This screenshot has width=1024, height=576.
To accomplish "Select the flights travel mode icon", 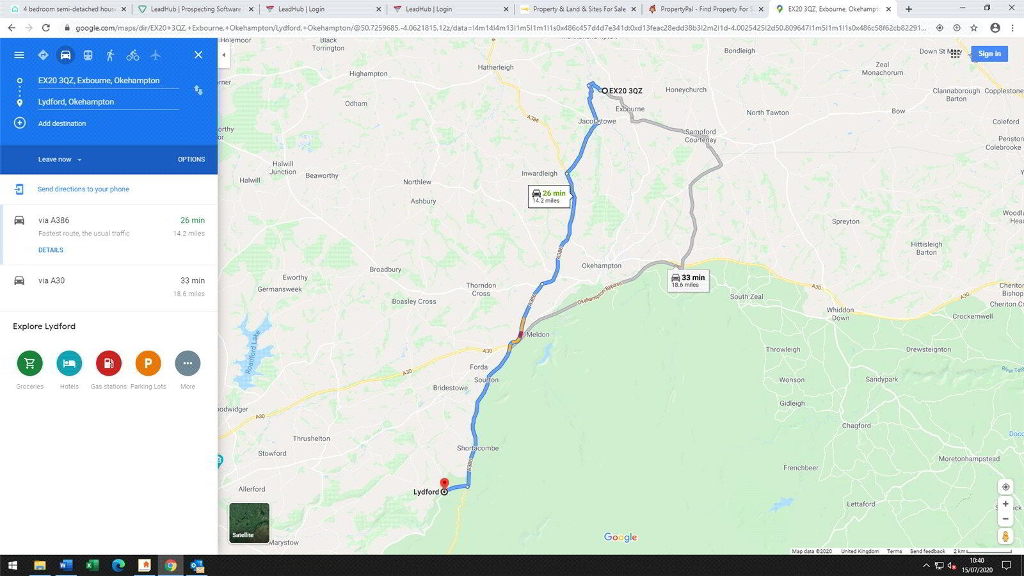I will (156, 55).
